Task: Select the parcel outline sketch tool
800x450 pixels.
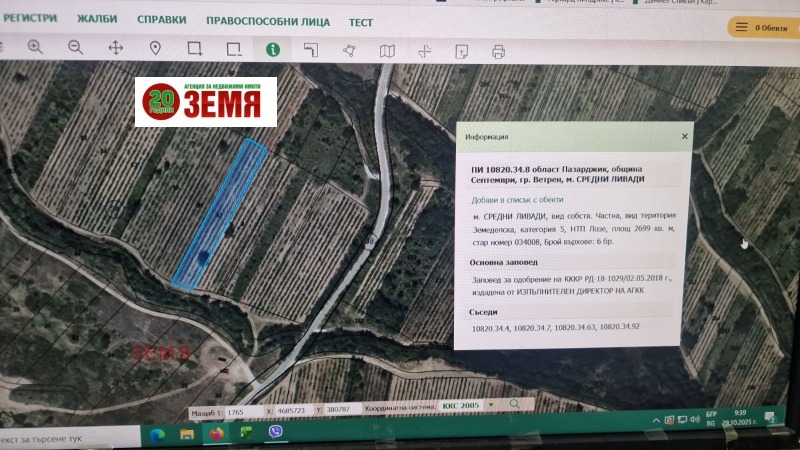Action: click(x=311, y=50)
